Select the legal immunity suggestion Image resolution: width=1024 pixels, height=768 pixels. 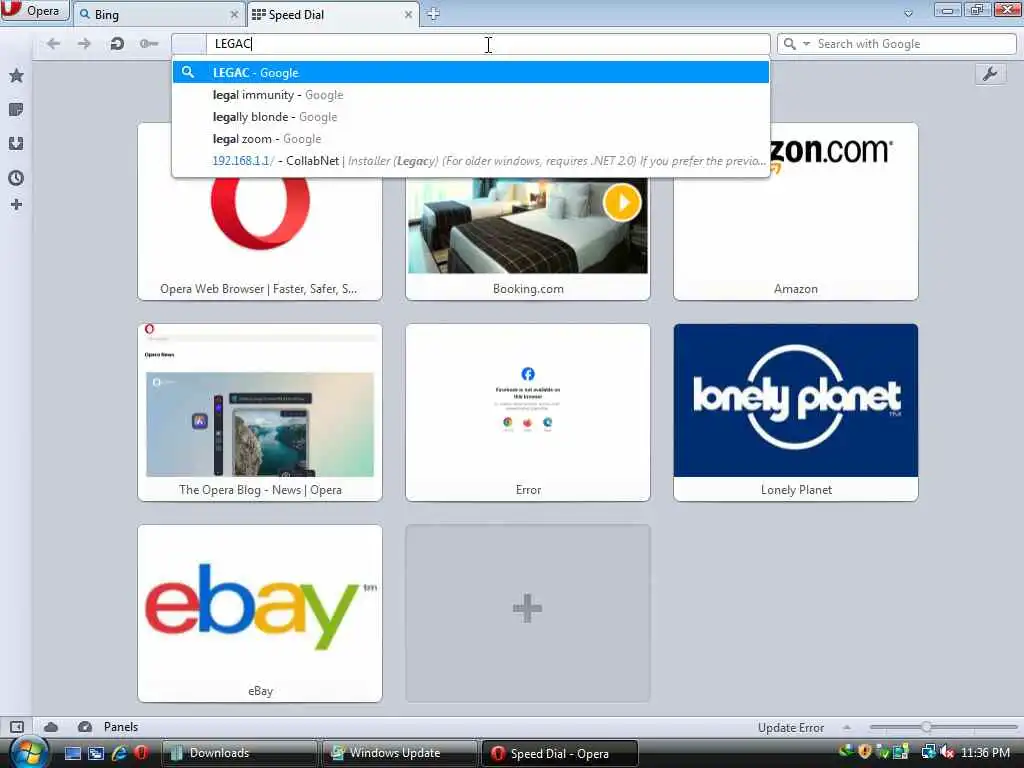click(x=470, y=95)
